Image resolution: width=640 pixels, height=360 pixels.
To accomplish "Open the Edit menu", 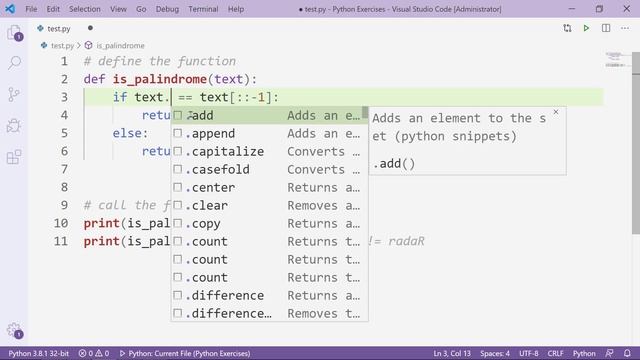I will pyautogui.click(x=53, y=9).
